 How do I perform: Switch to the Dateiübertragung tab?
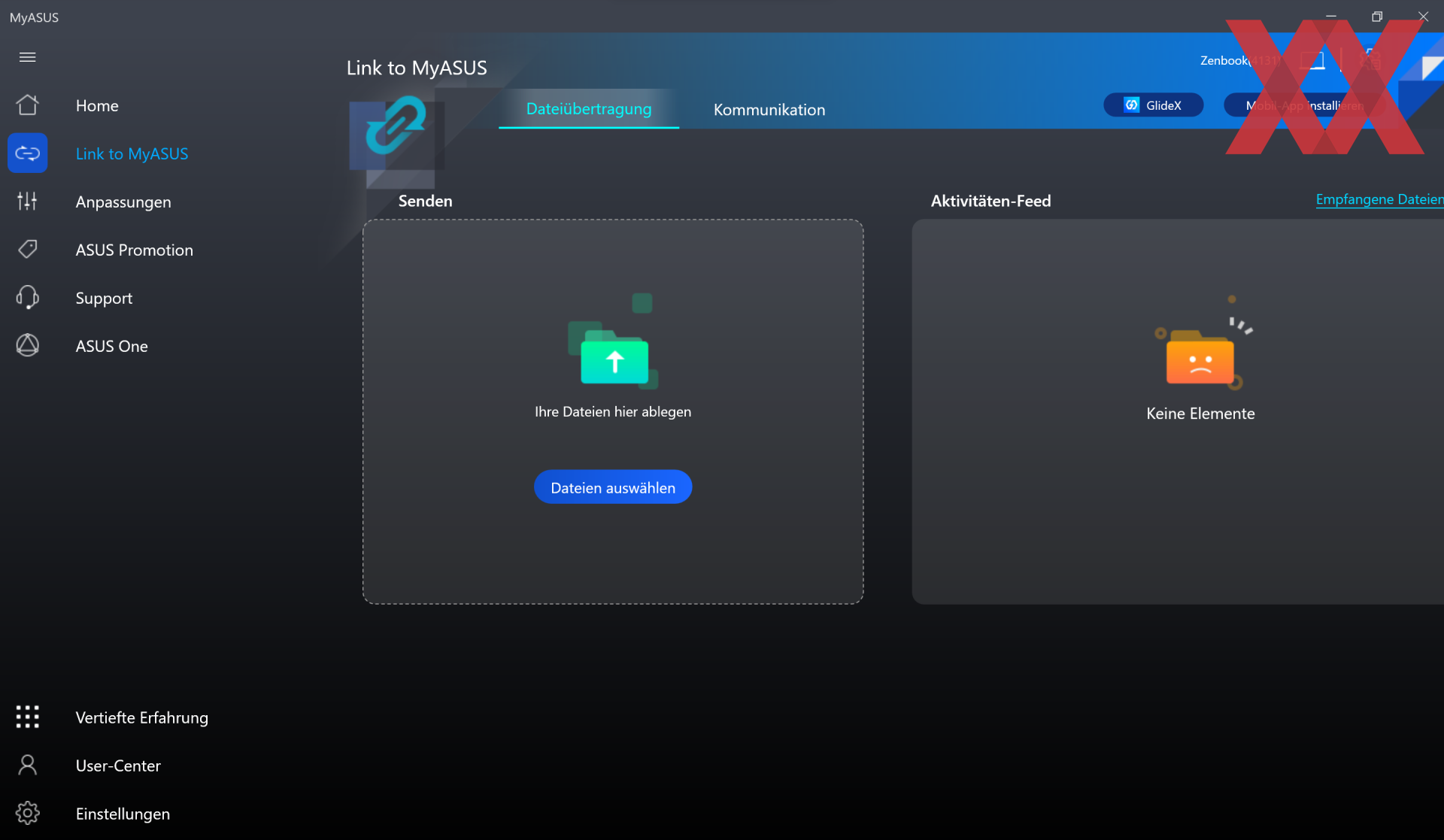coord(589,109)
